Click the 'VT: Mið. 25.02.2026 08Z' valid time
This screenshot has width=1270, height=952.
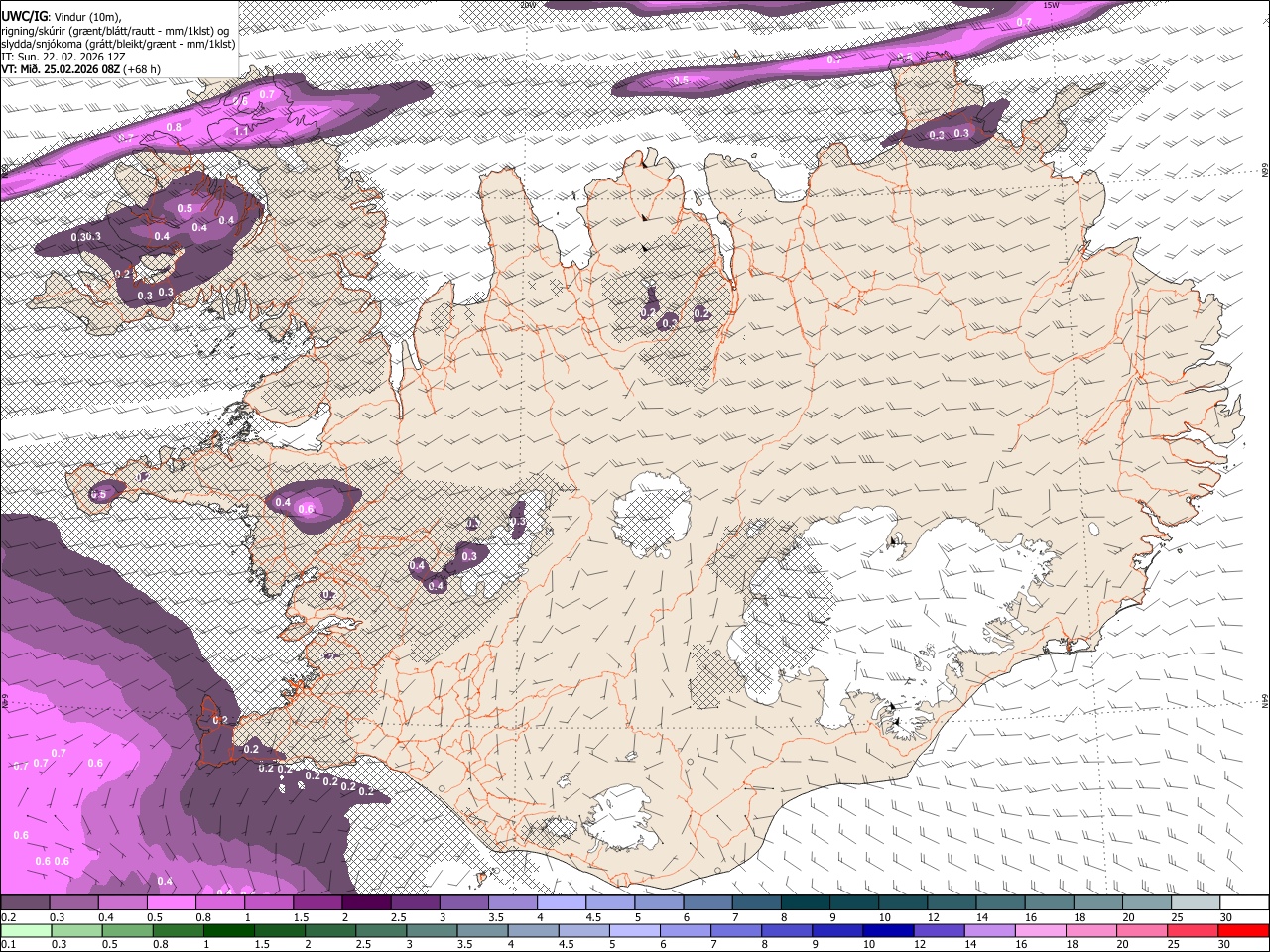[x=61, y=69]
